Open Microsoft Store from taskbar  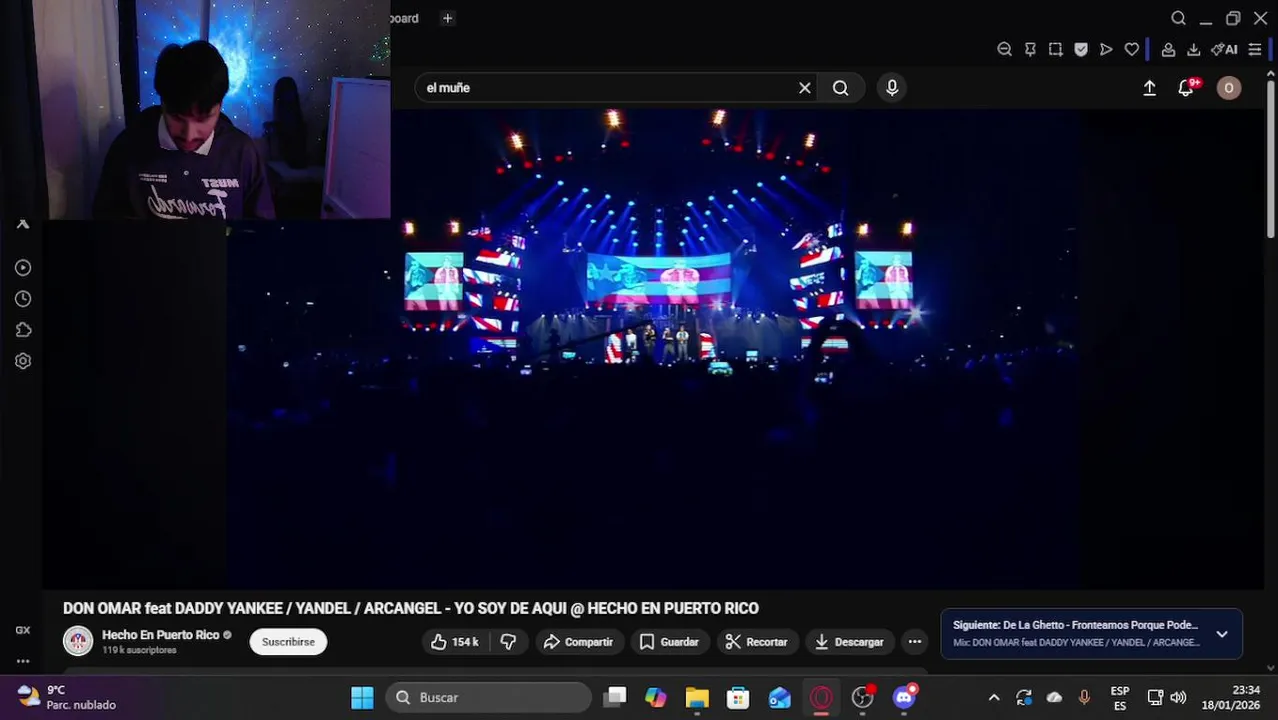(x=738, y=697)
